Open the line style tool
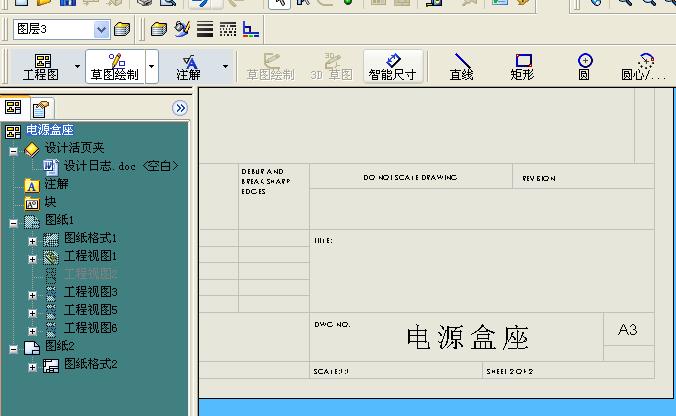This screenshot has height=416, width=676. coord(228,29)
